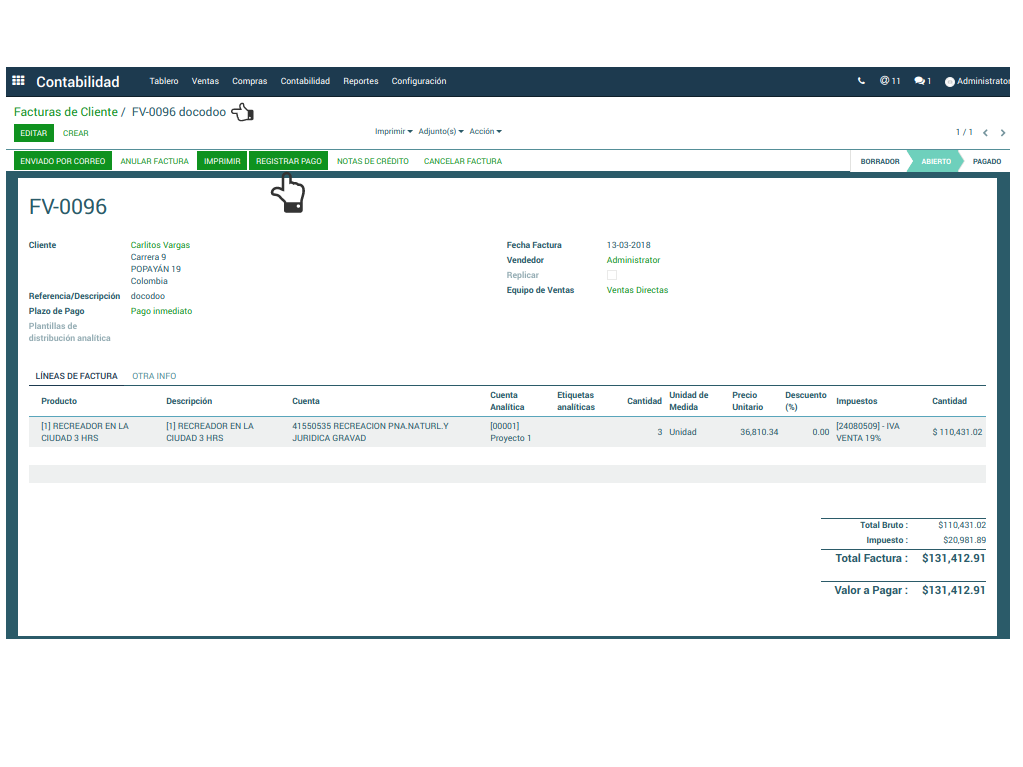The width and height of the screenshot is (1023, 767).
Task: Expand the Acción dropdown
Action: tap(485, 132)
